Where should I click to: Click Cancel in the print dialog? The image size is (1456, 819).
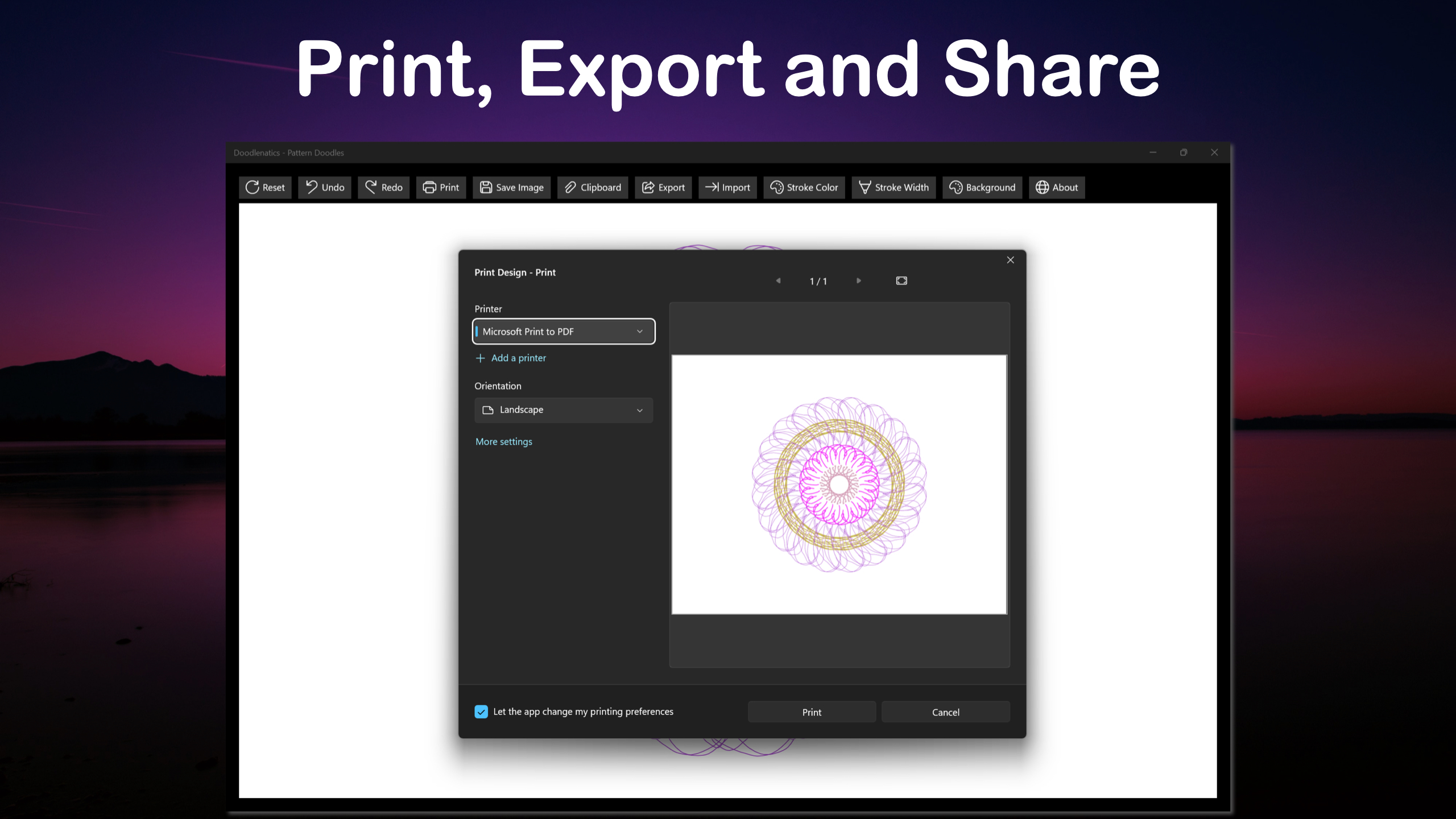click(945, 712)
